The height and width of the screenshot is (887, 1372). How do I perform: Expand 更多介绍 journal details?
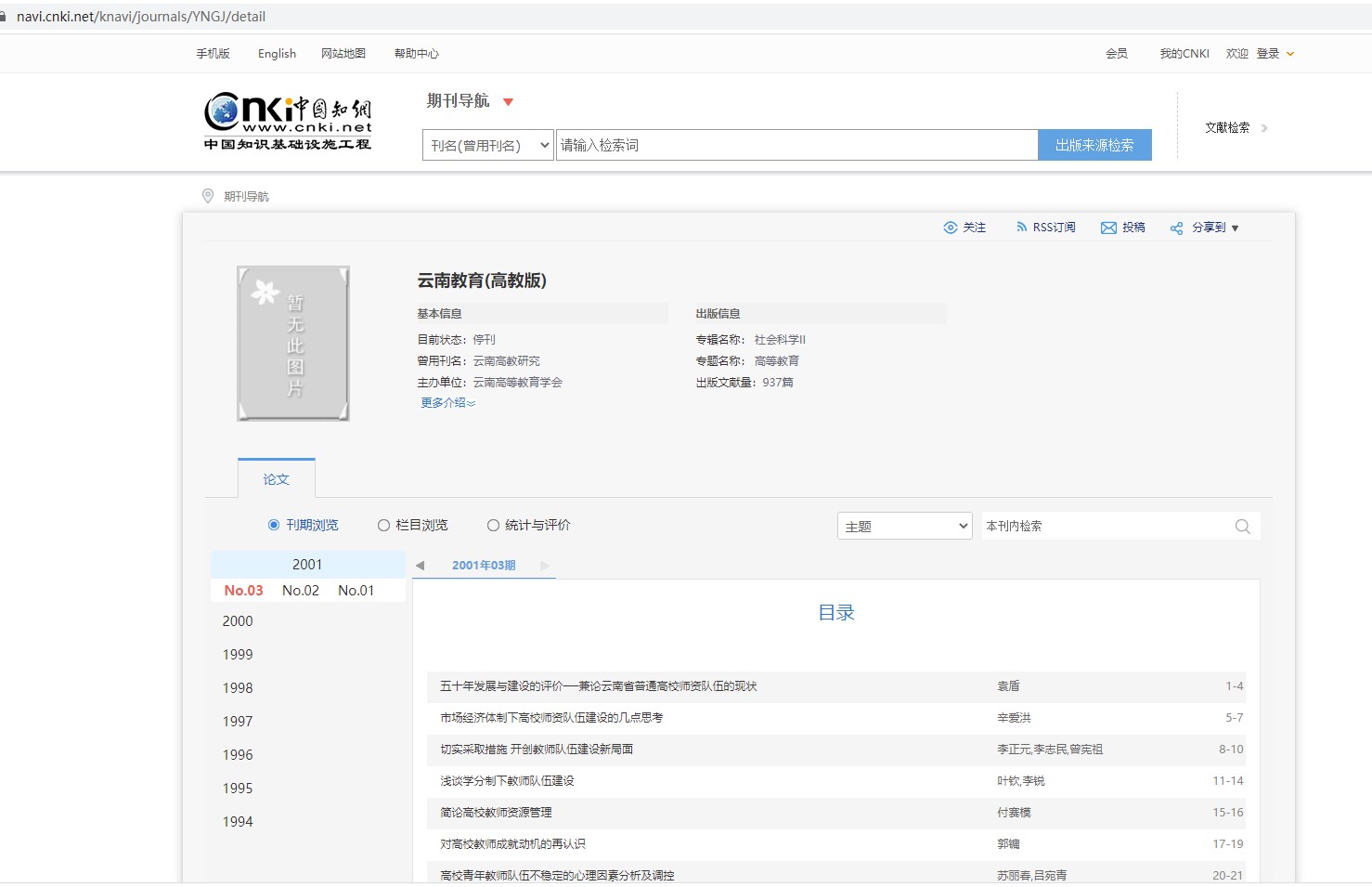tap(447, 403)
